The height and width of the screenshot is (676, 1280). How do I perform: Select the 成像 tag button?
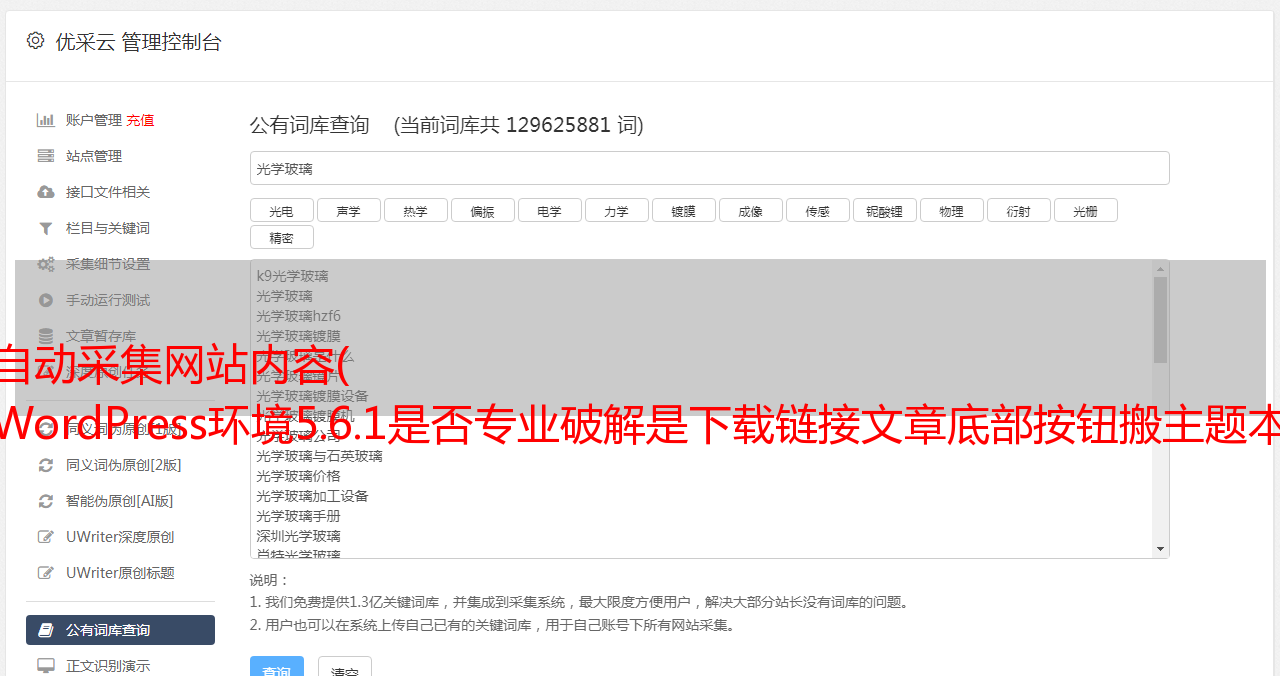[750, 210]
